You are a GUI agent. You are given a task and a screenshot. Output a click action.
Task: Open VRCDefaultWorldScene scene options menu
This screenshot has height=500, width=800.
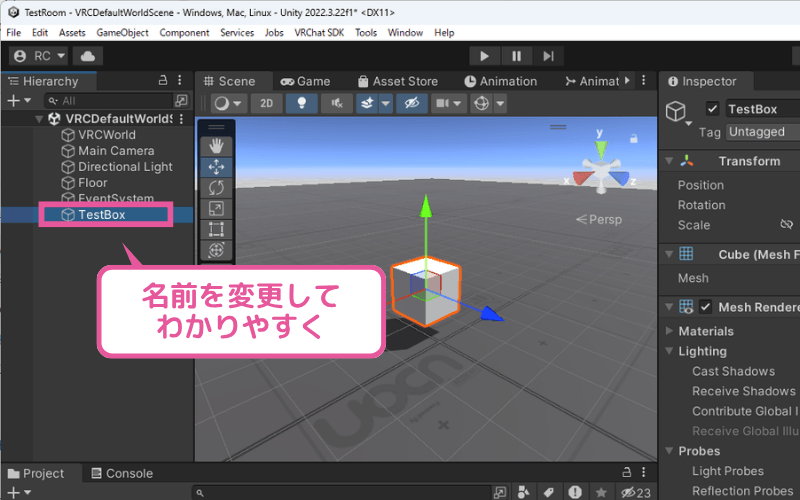pos(181,119)
